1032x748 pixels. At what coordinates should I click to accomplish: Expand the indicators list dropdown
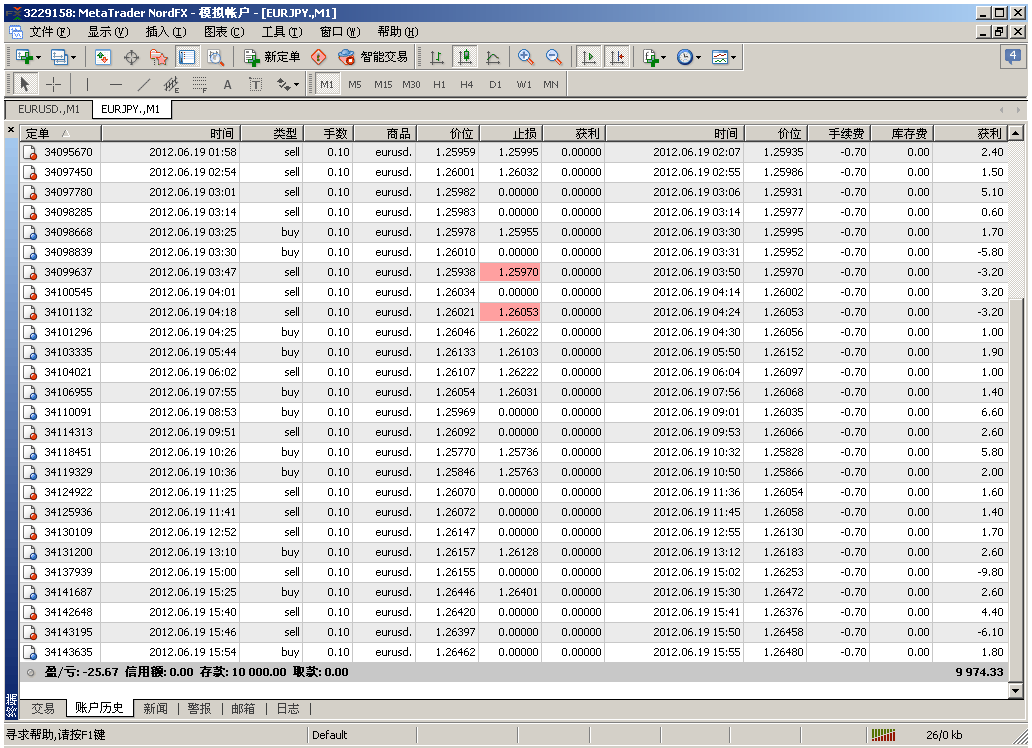(x=663, y=57)
